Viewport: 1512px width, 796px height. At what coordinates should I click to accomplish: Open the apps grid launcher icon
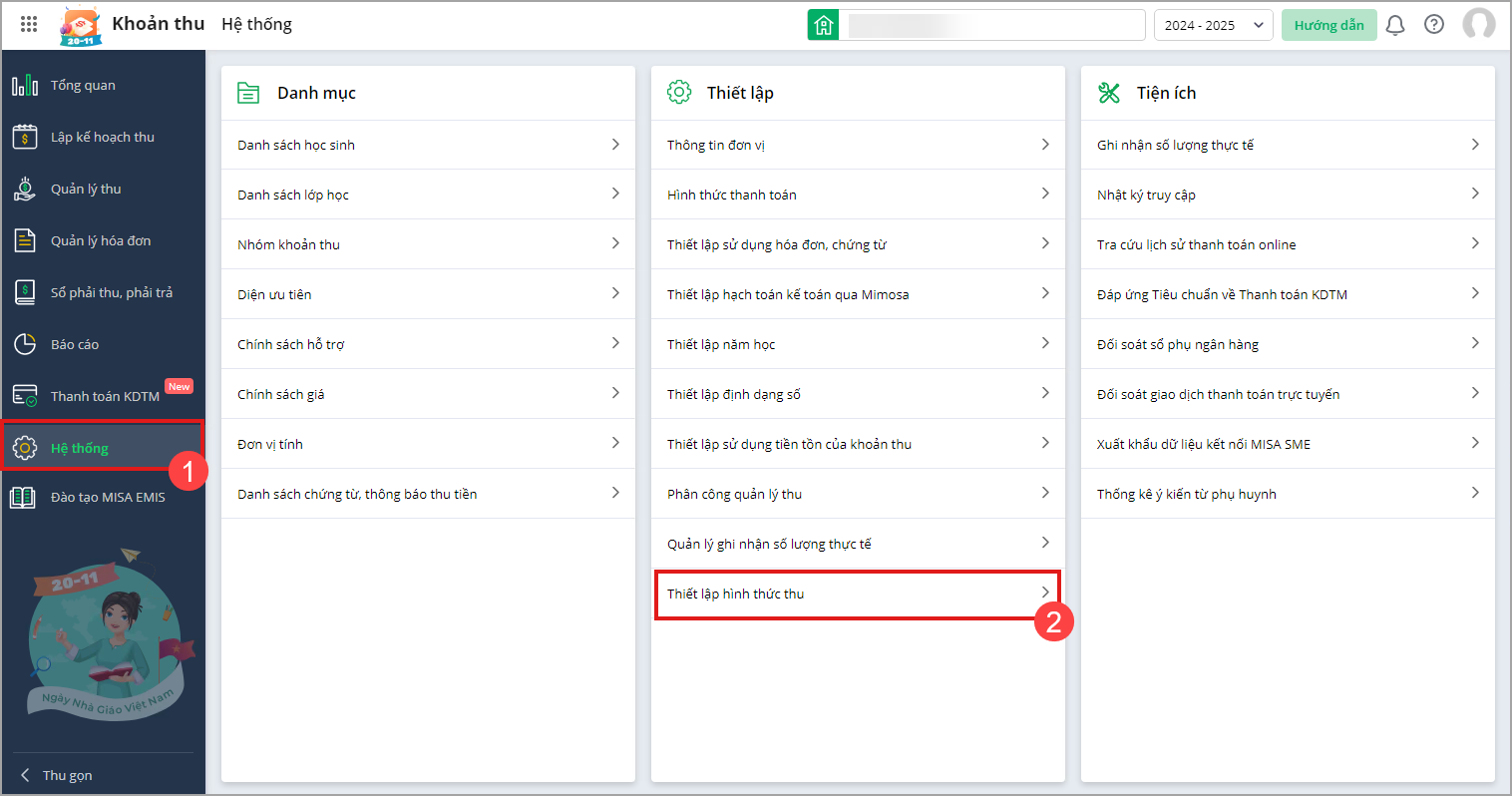click(x=29, y=24)
